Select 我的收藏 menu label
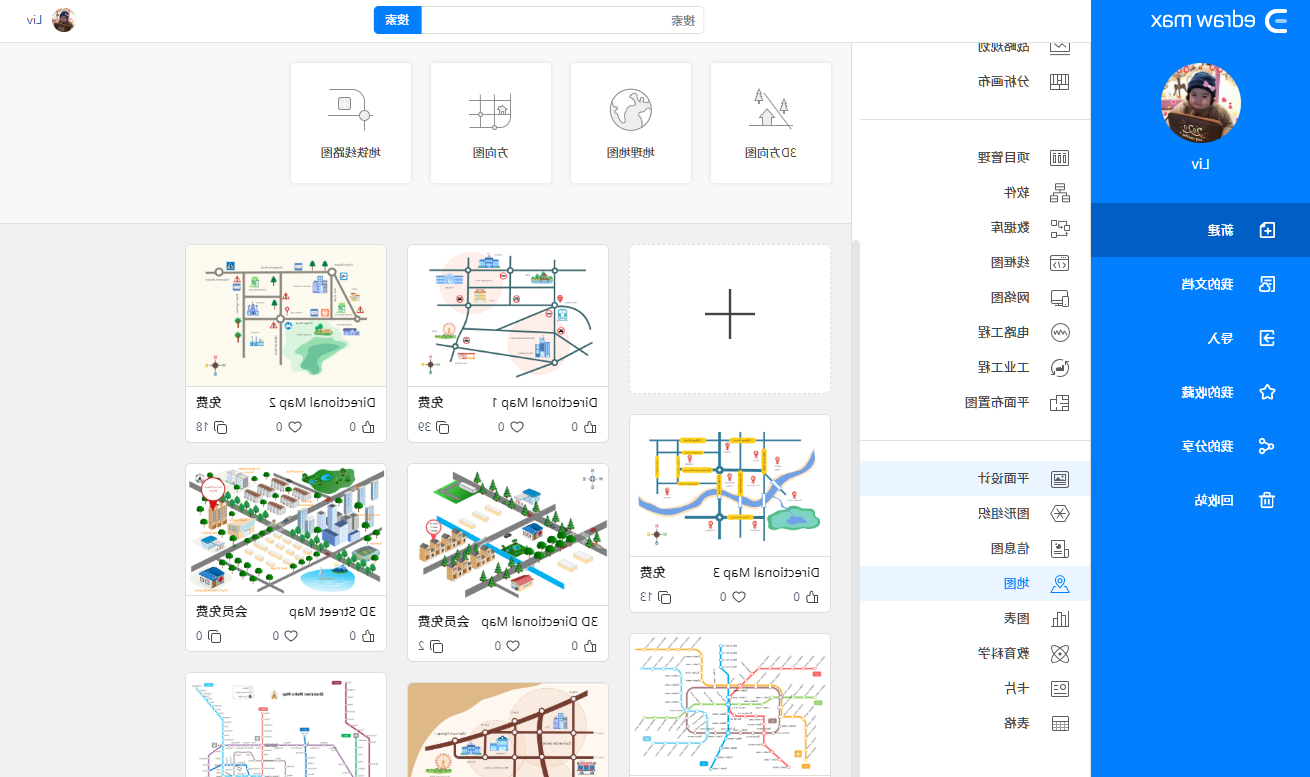1310x777 pixels. pyautogui.click(x=1208, y=392)
